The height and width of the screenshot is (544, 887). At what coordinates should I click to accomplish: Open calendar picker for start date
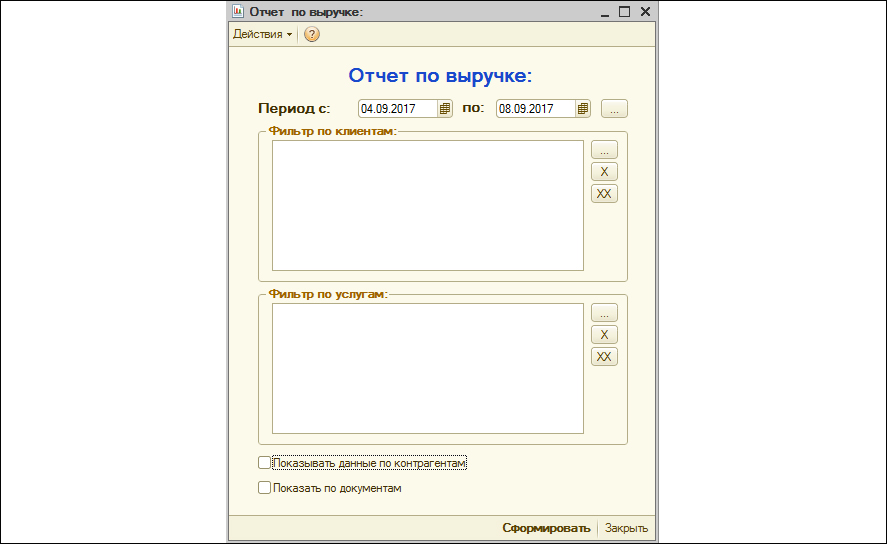446,108
